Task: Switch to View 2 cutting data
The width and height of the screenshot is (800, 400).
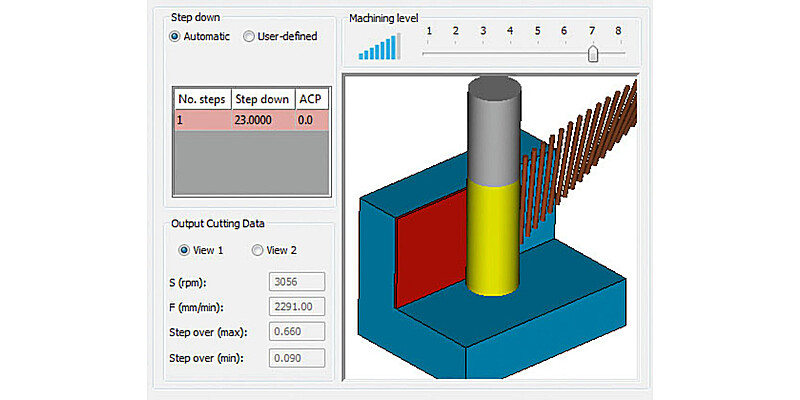Action: point(257,250)
